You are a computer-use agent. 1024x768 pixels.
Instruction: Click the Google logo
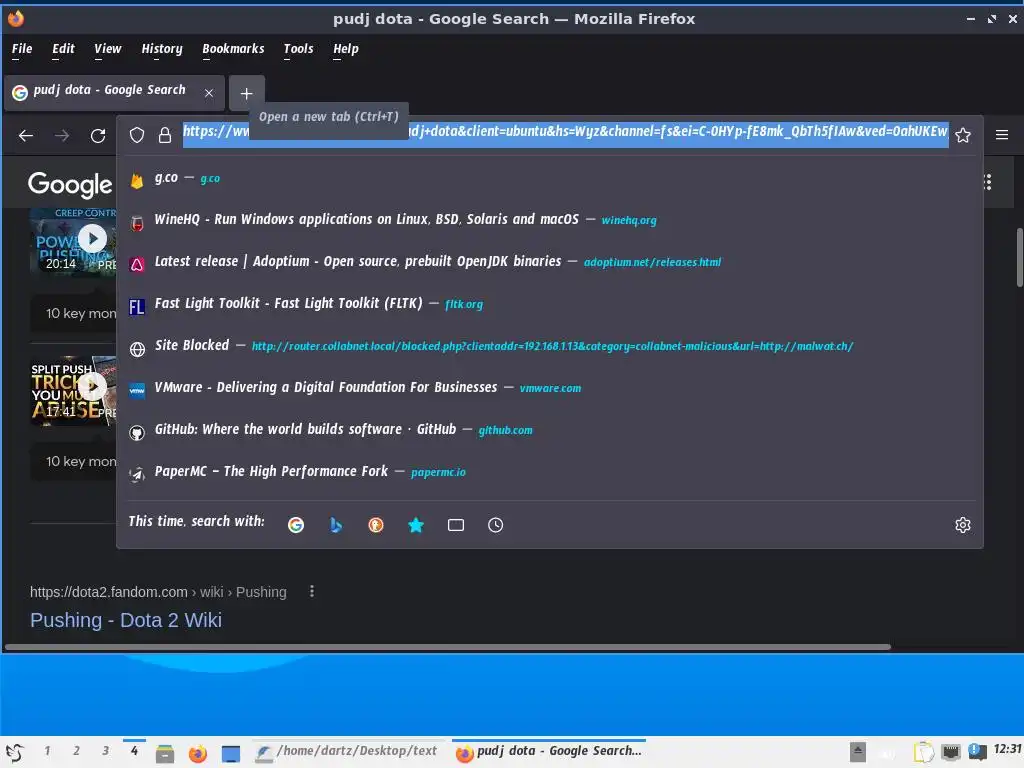coord(70,185)
